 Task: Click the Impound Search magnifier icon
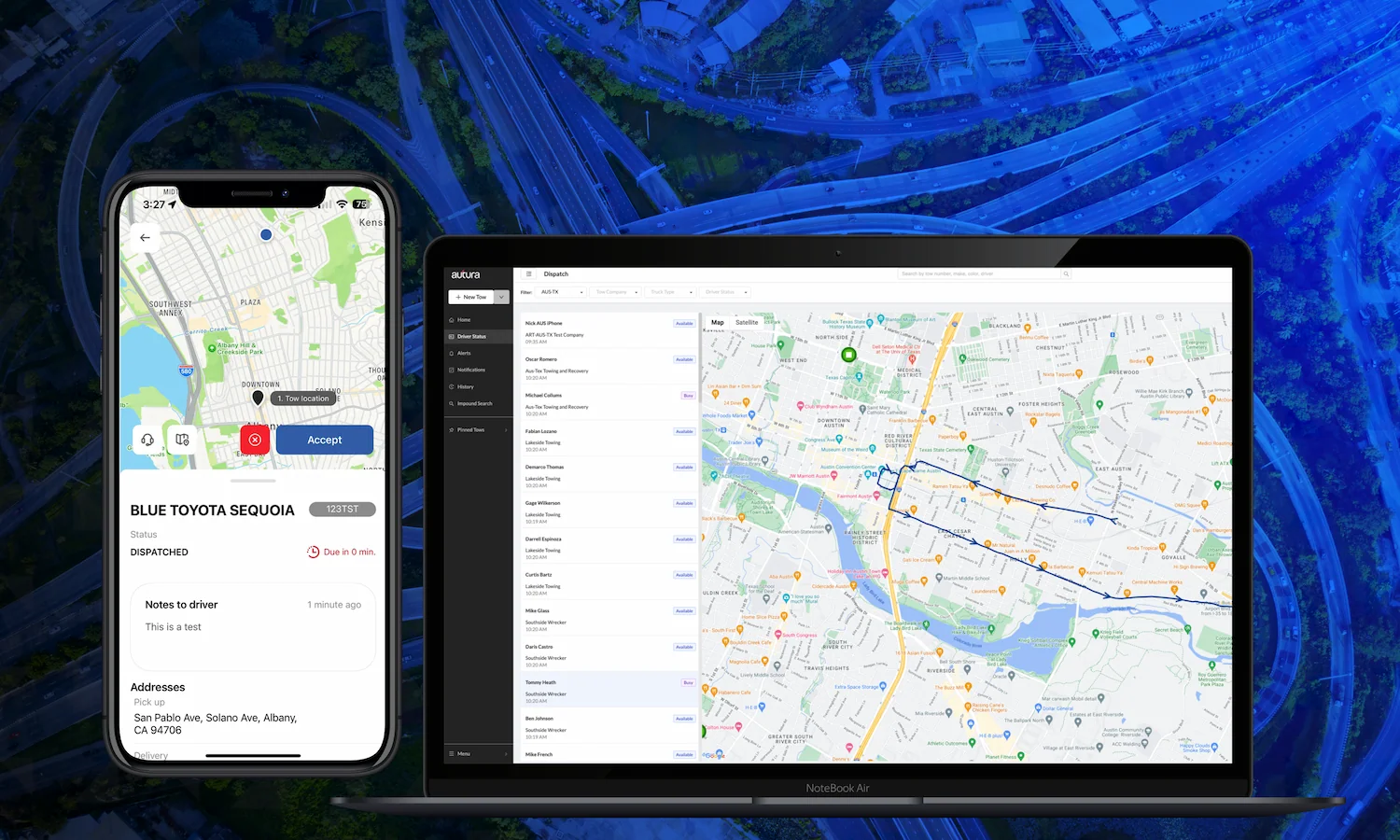point(452,404)
